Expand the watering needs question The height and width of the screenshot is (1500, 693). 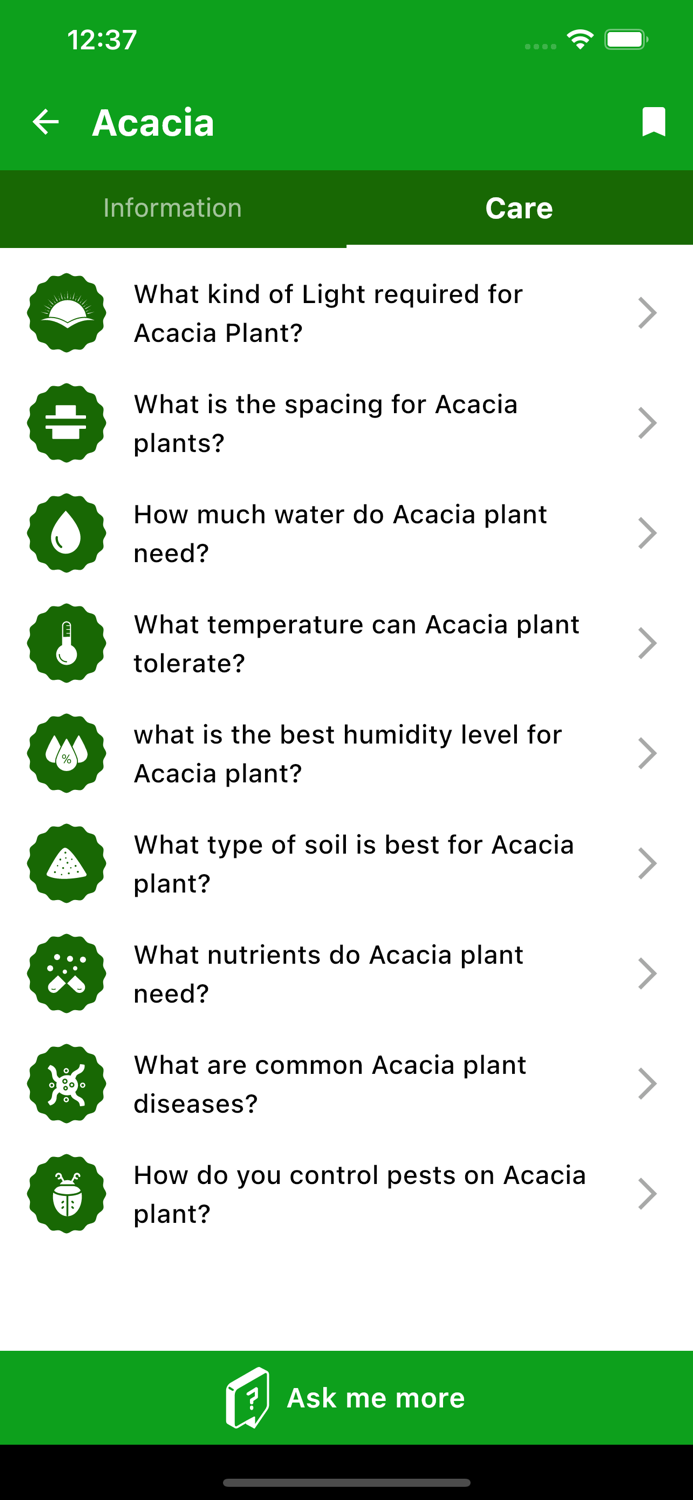(x=647, y=533)
